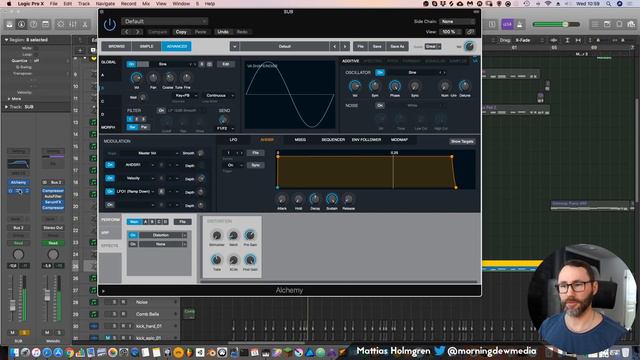Adjust the envelope Decay knob
Viewport: 640px width, 360px height.
tap(315, 199)
